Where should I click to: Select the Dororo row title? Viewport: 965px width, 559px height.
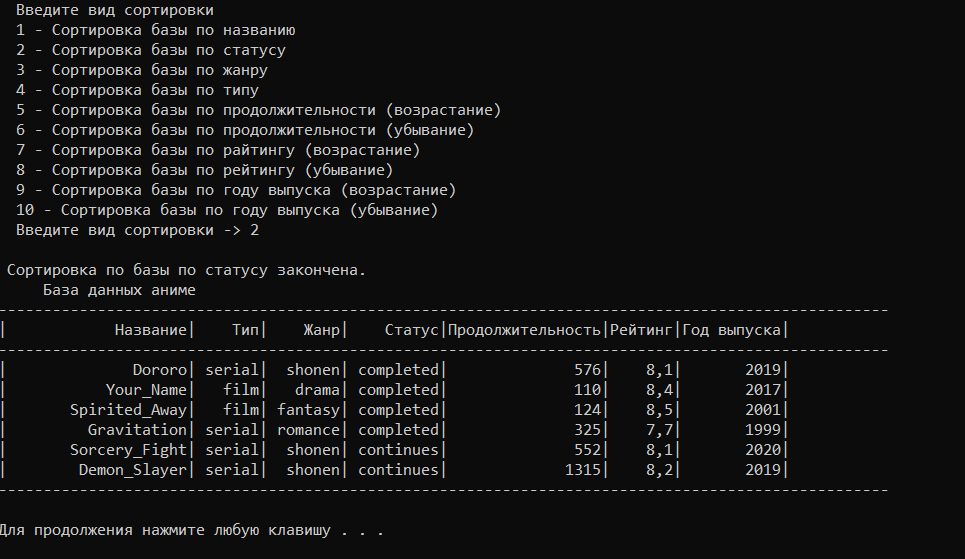(159, 370)
